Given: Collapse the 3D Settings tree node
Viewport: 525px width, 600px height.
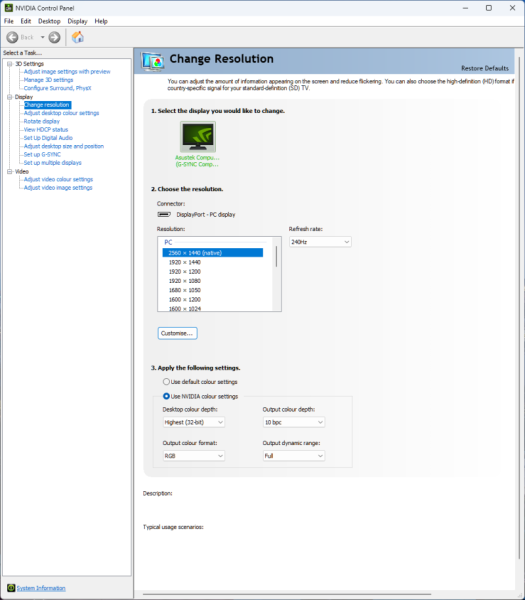Looking at the screenshot, I should point(10,64).
